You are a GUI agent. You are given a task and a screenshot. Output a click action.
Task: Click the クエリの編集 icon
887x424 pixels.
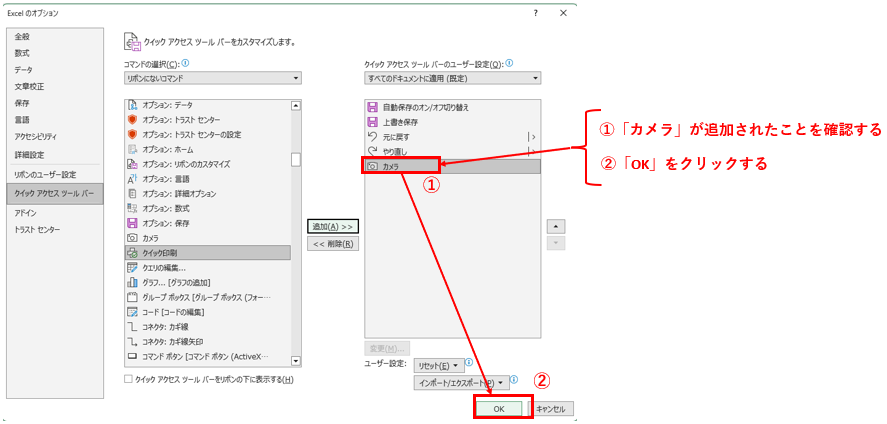(x=132, y=267)
